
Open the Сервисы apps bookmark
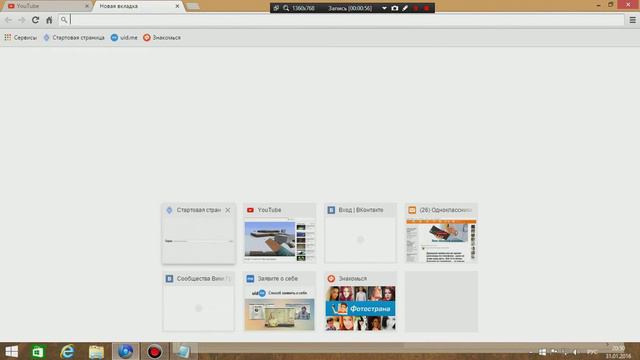pyautogui.click(x=20, y=38)
